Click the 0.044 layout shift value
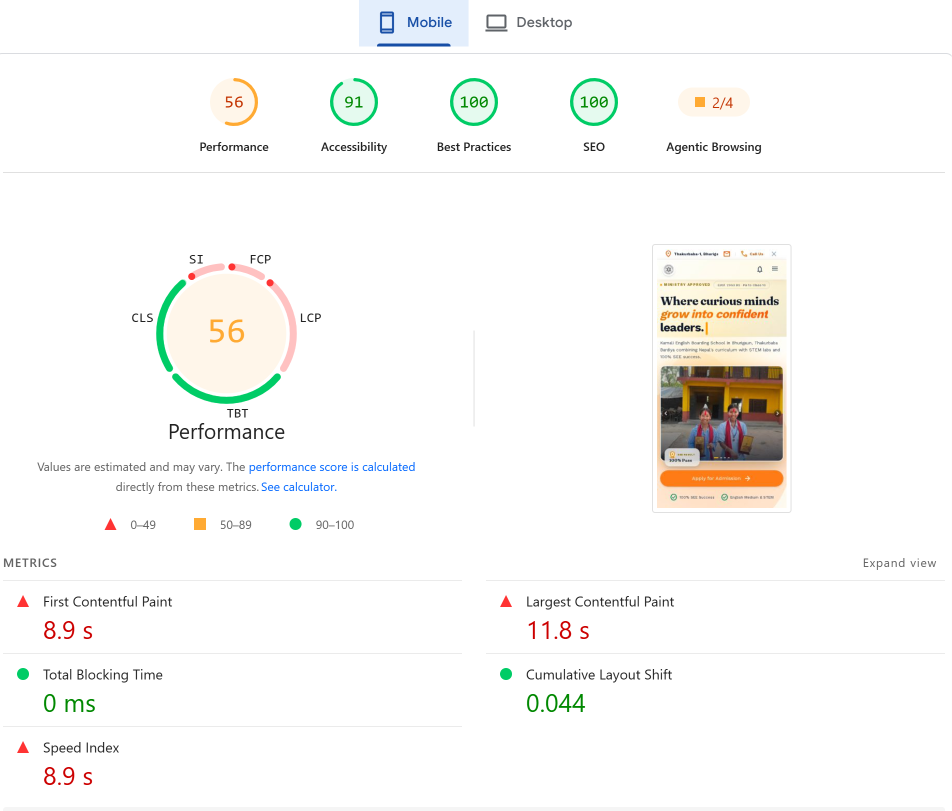 (x=556, y=703)
